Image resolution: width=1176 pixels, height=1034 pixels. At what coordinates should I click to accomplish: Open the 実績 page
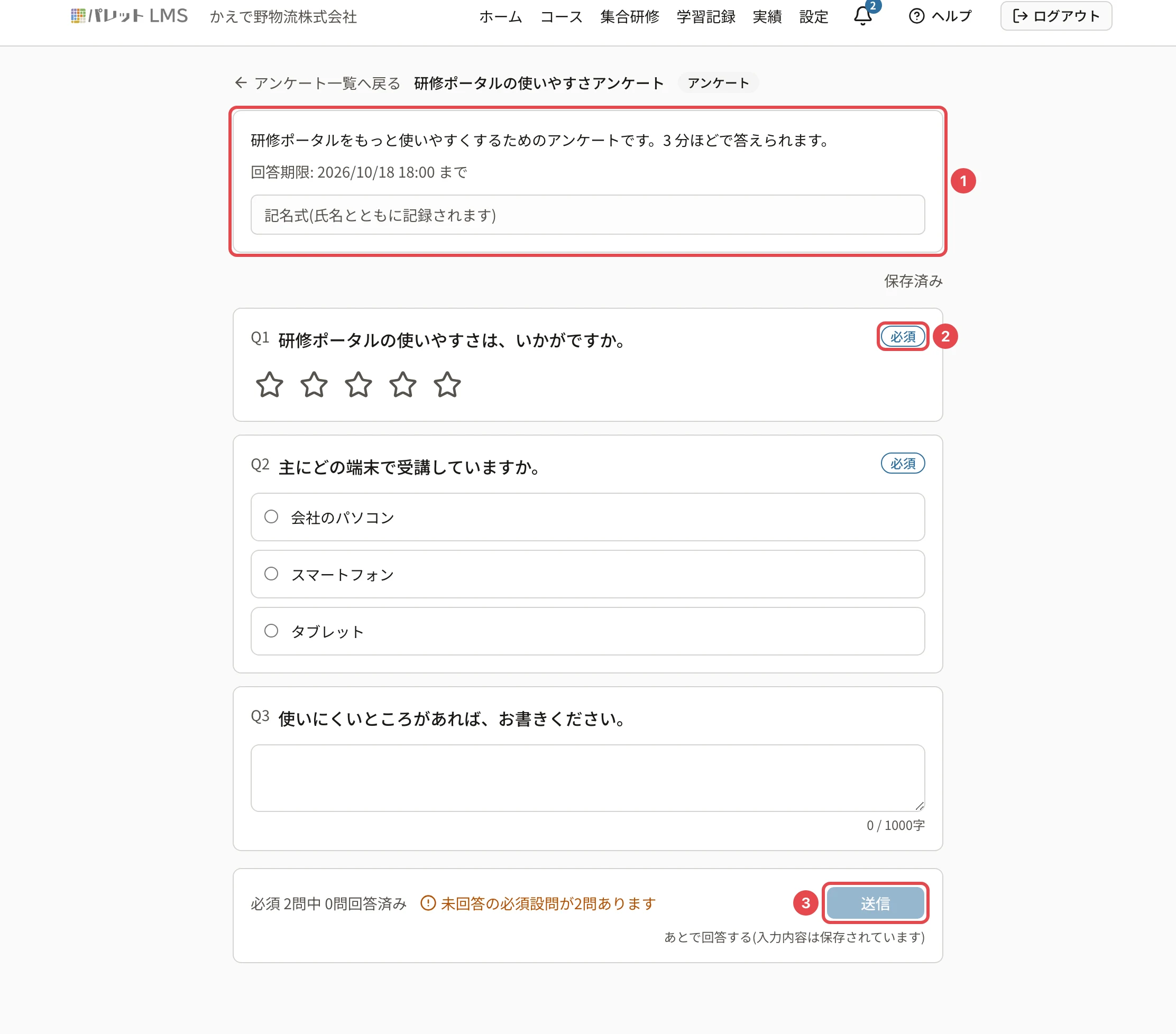pos(767,17)
